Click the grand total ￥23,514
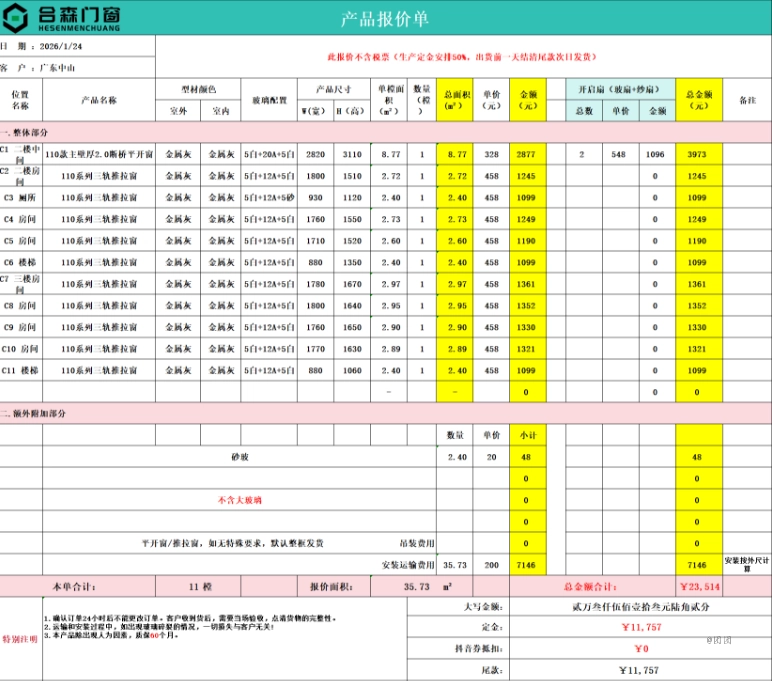This screenshot has height=681, width=772. pos(699,587)
